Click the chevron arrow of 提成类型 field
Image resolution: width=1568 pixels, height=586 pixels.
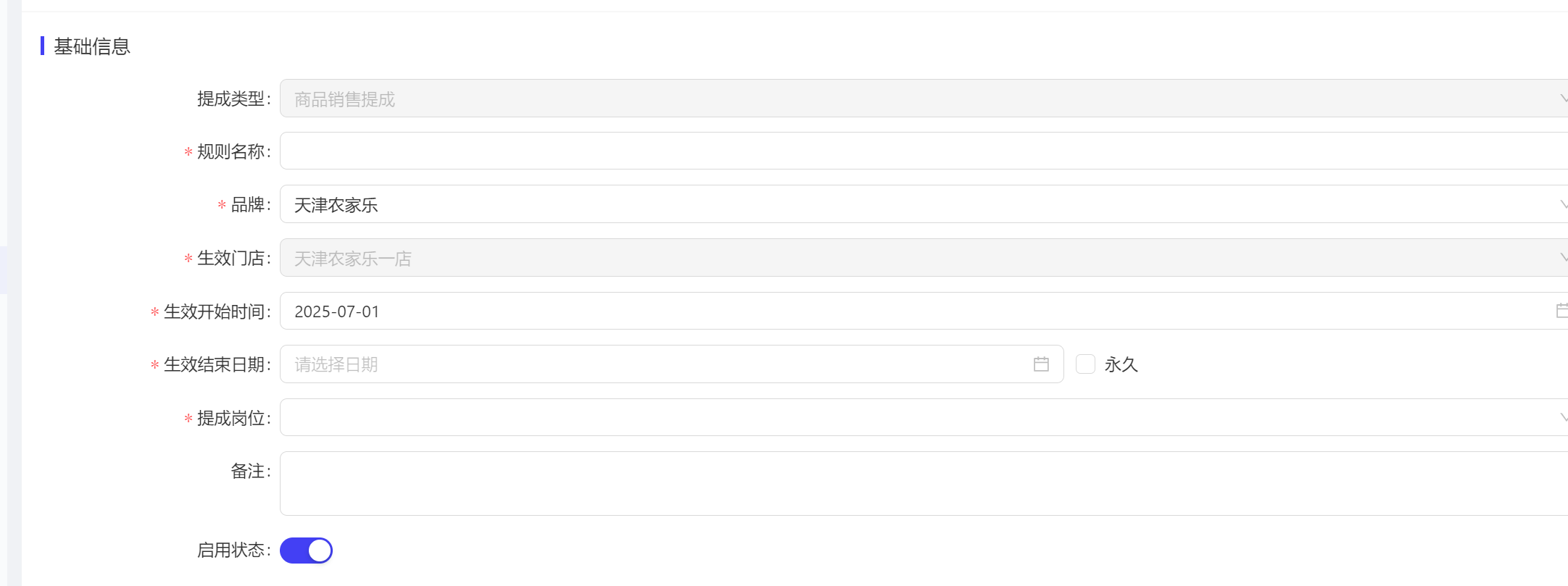click(x=1564, y=99)
